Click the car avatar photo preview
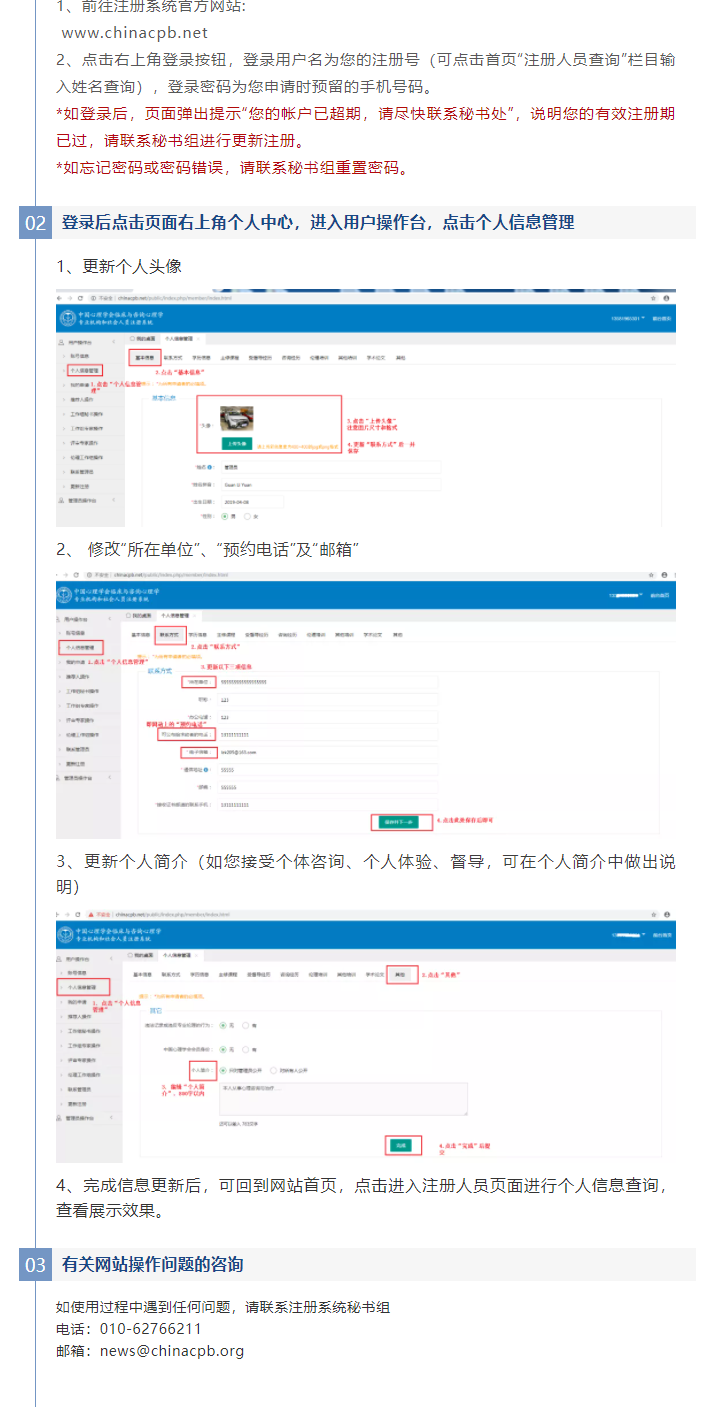Image resolution: width=722 pixels, height=1424 pixels. [x=236, y=416]
